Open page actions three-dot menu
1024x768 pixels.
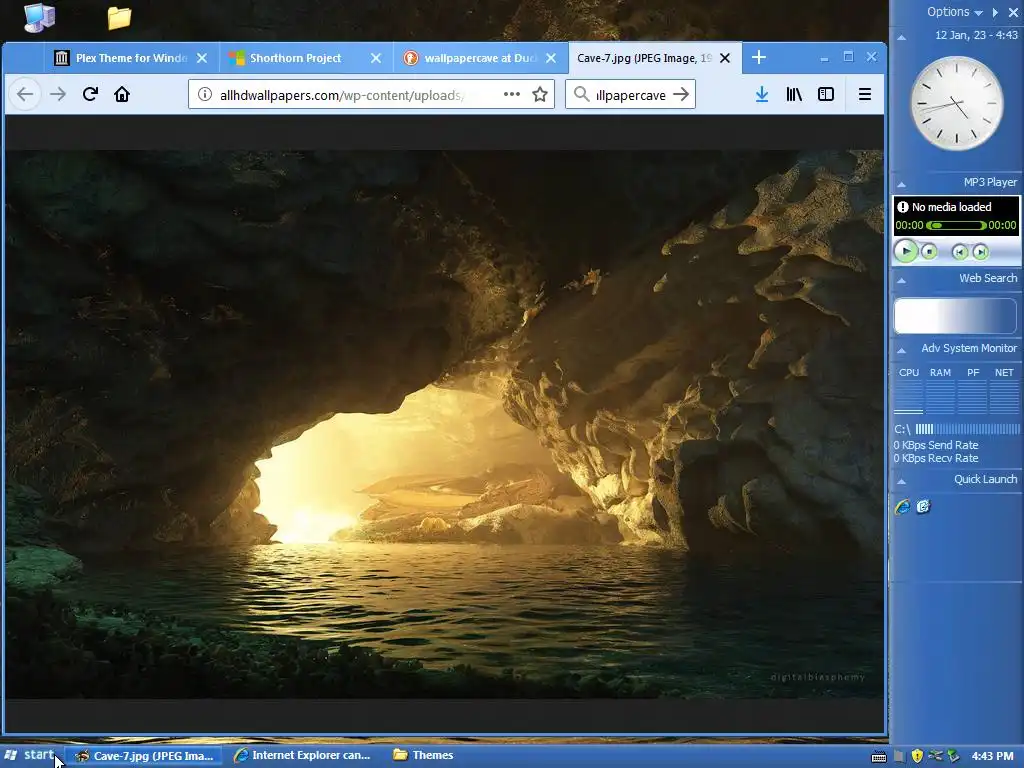coord(512,95)
